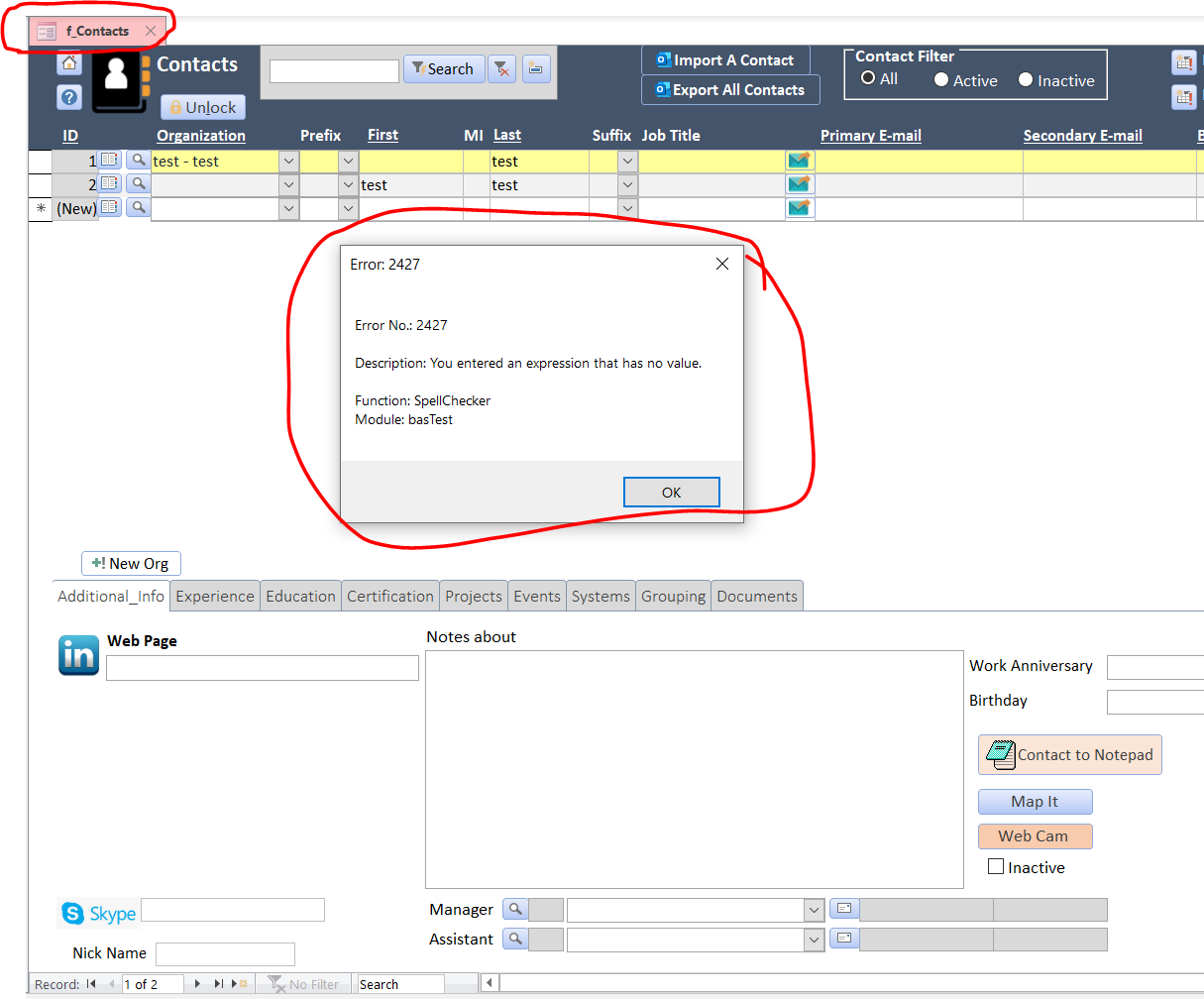Click the Web Cam button
Viewport: 1204px width, 999px height.
[1035, 835]
